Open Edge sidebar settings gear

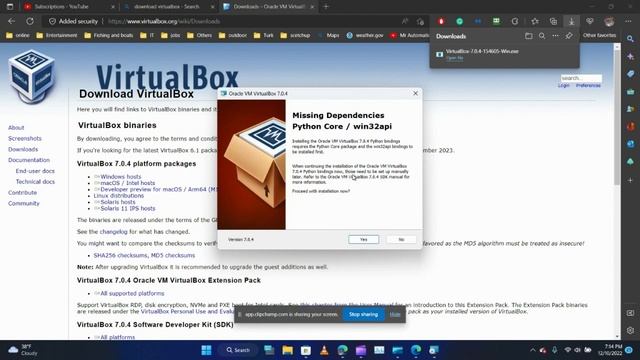(x=631, y=331)
